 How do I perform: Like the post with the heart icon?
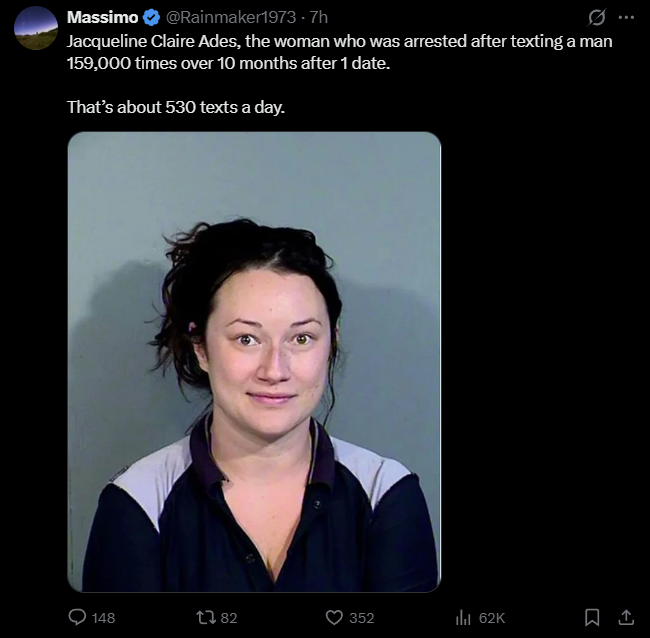coord(334,618)
